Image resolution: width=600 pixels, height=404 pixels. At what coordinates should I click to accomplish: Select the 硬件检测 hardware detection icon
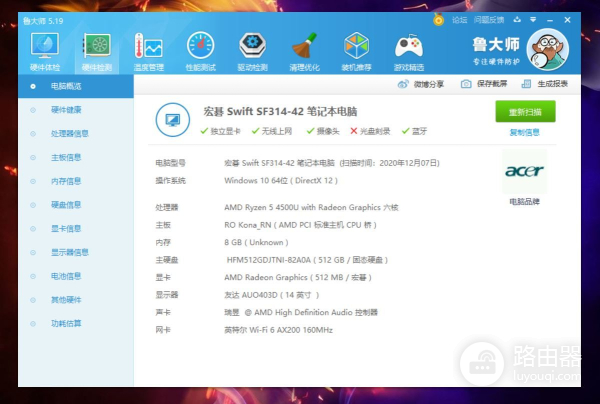[98, 47]
